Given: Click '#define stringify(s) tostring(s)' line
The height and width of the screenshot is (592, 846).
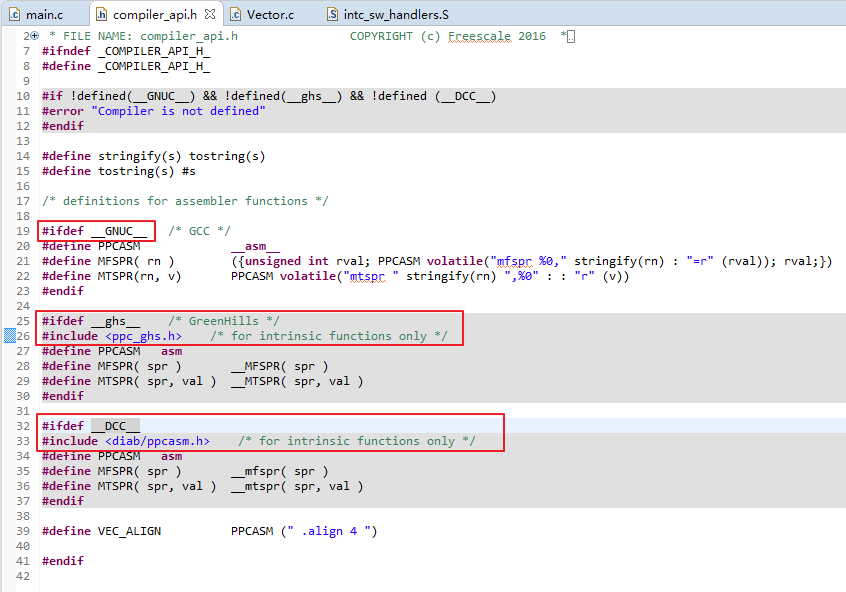Looking at the screenshot, I should click(153, 156).
